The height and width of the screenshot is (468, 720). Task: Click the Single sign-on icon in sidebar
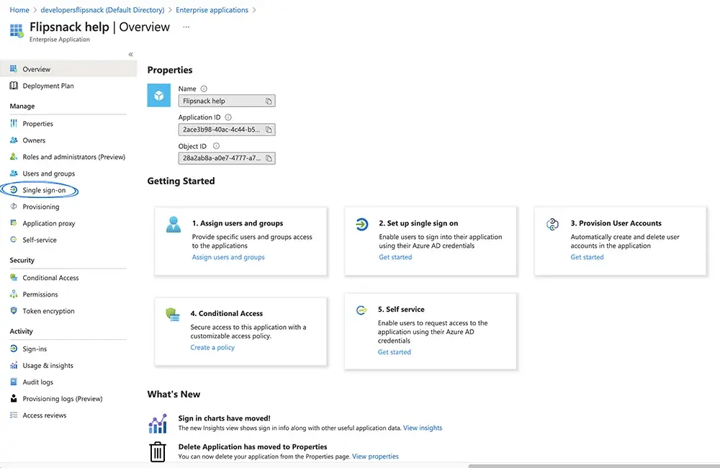pyautogui.click(x=14, y=190)
